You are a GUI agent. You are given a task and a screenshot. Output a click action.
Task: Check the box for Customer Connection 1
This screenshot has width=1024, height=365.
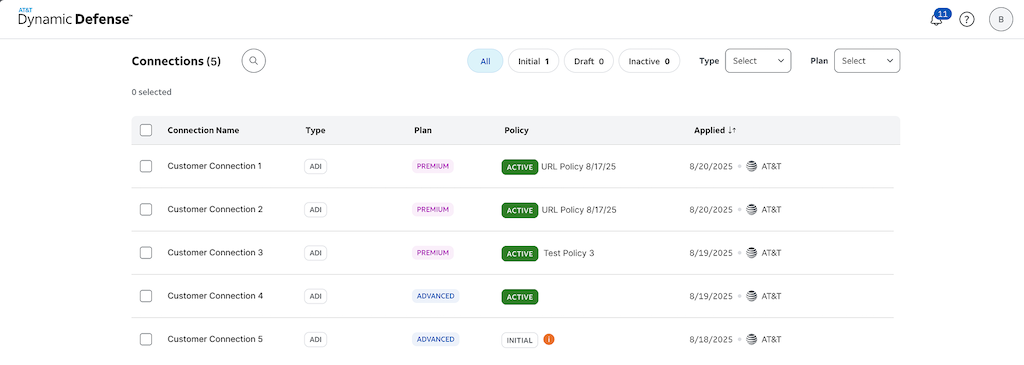[146, 167]
